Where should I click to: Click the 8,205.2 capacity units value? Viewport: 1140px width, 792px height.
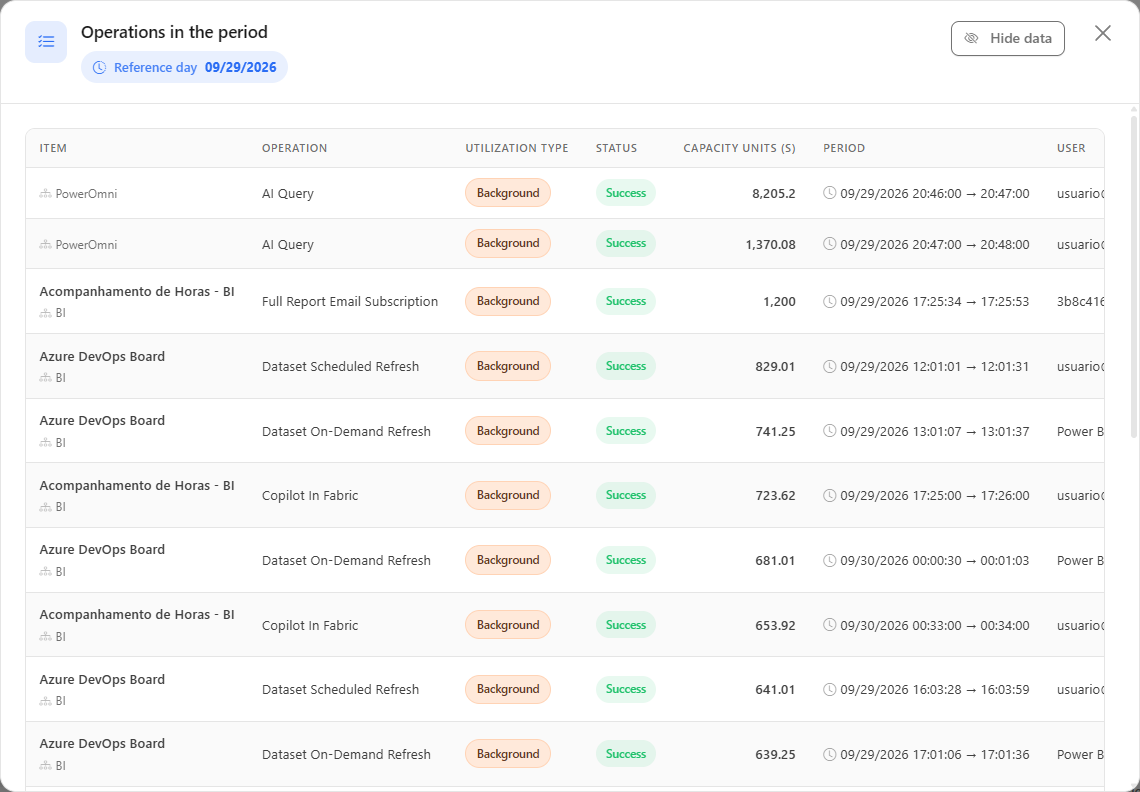[x=774, y=193]
